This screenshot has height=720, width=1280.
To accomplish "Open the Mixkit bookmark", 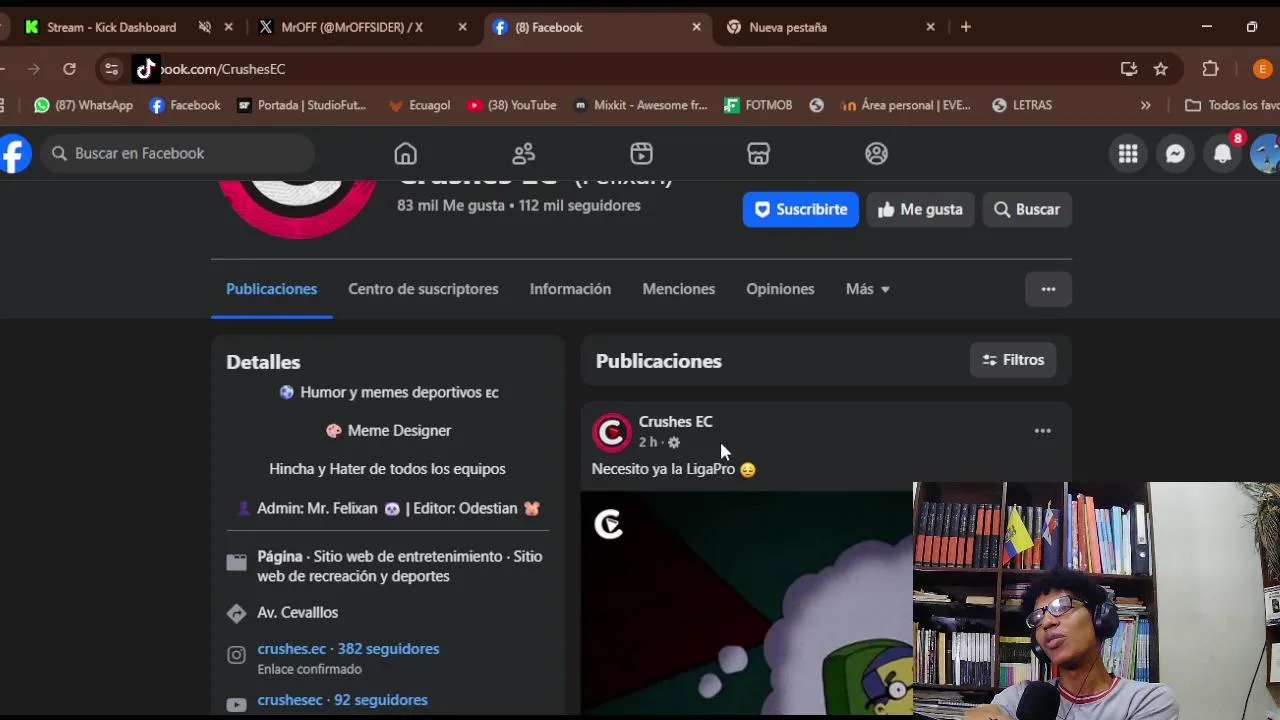I will (x=640, y=105).
